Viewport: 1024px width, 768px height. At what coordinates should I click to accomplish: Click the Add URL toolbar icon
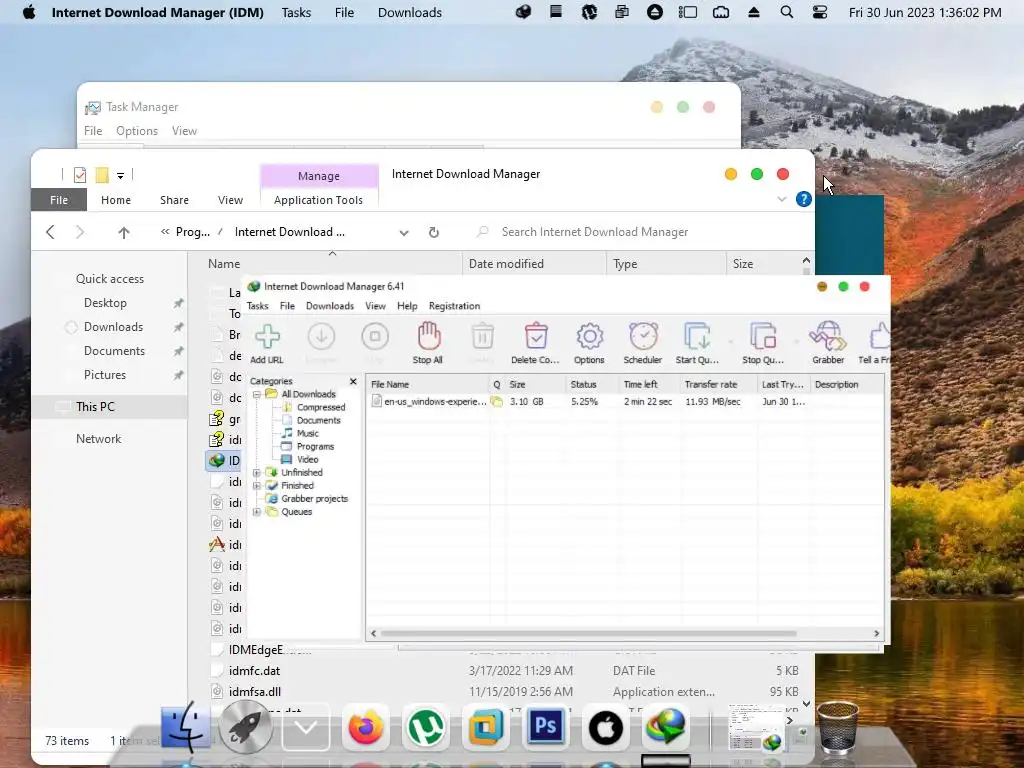[x=267, y=337]
